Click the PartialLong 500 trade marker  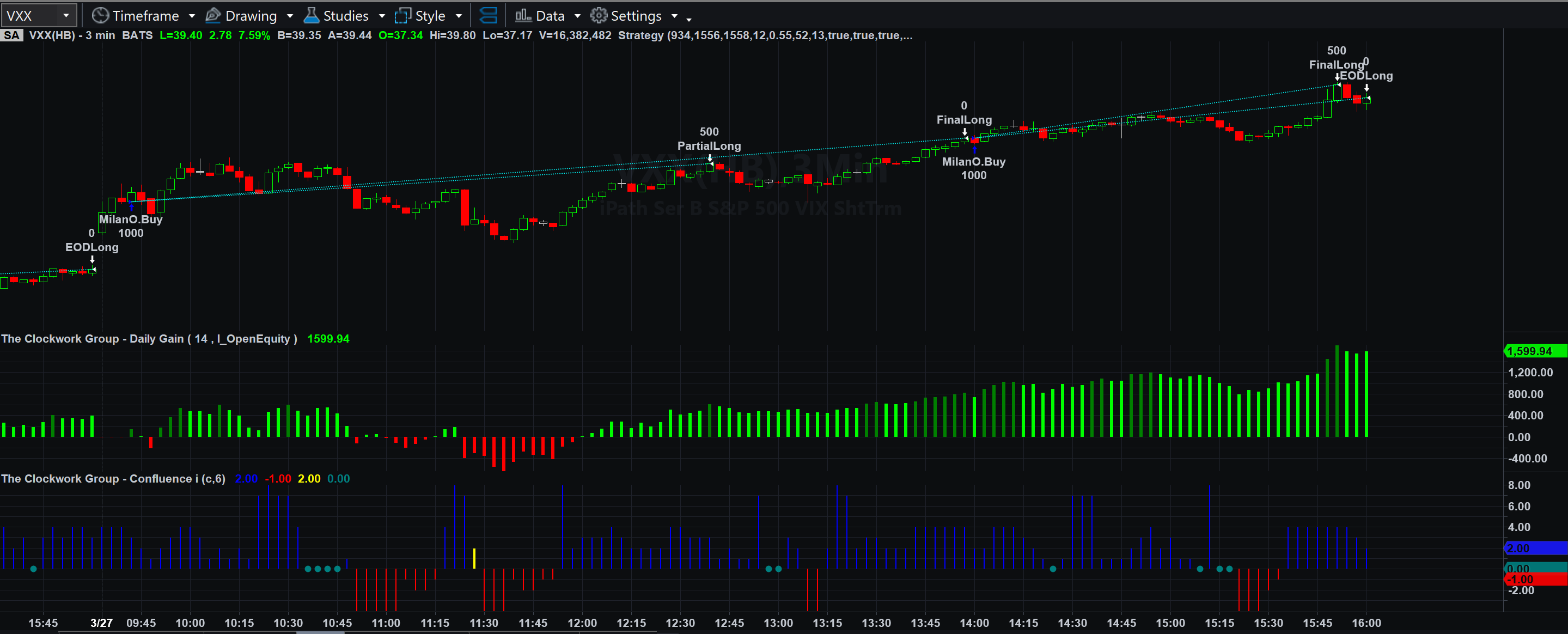709,145
